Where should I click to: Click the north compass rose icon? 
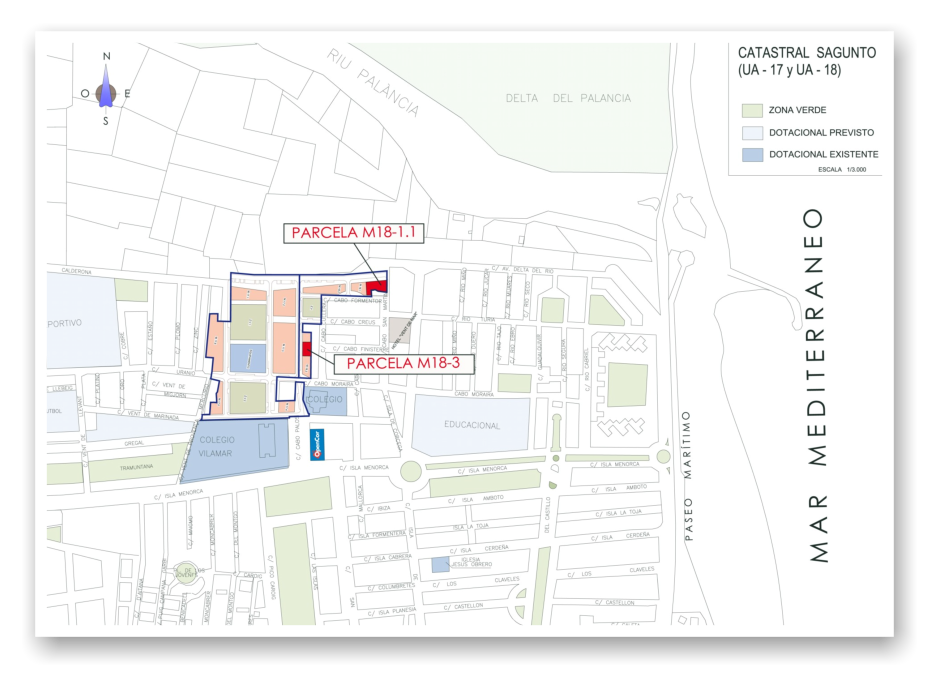coord(106,89)
